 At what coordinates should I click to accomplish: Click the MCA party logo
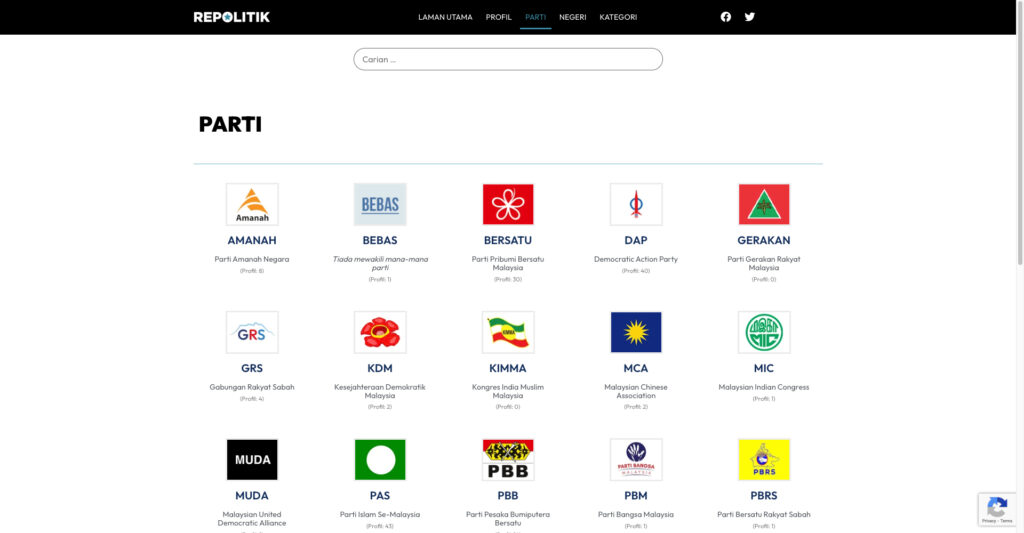coord(636,332)
